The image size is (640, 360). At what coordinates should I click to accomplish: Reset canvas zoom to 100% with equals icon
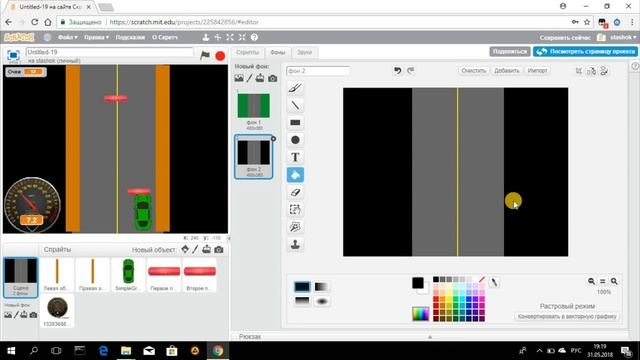[x=602, y=281]
